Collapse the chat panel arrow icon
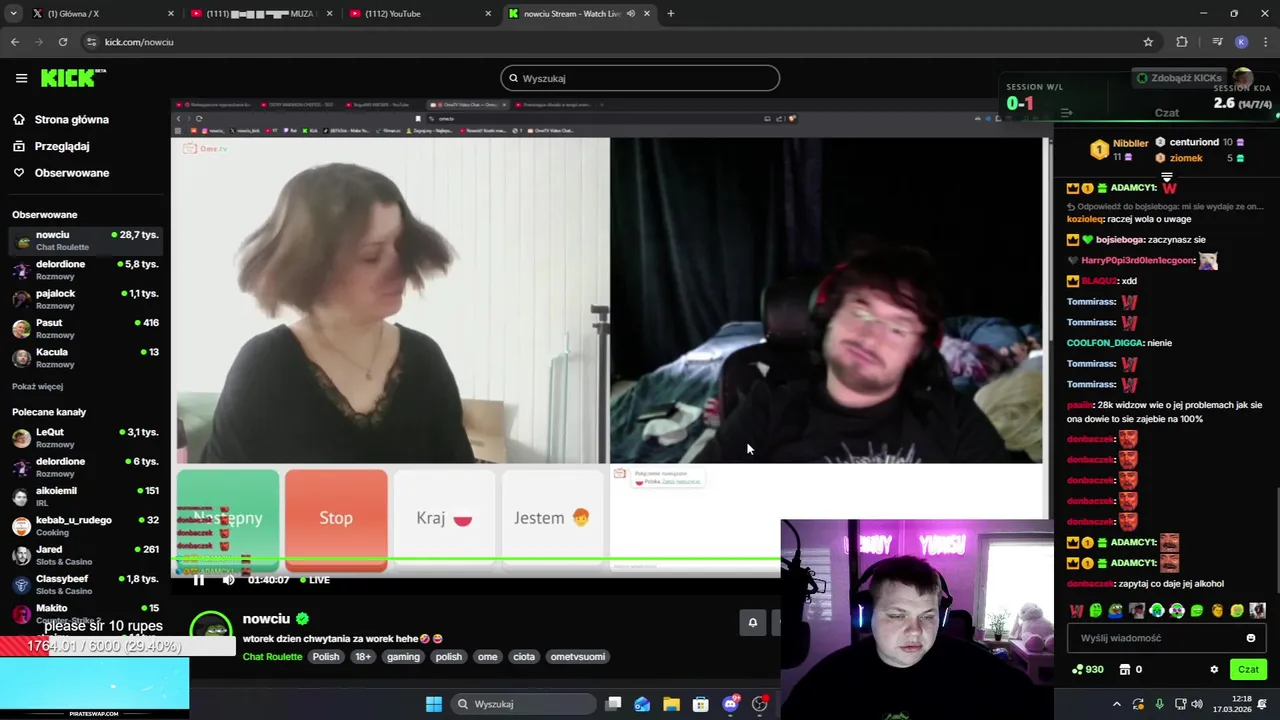Image resolution: width=1280 pixels, height=720 pixels. tap(1066, 113)
